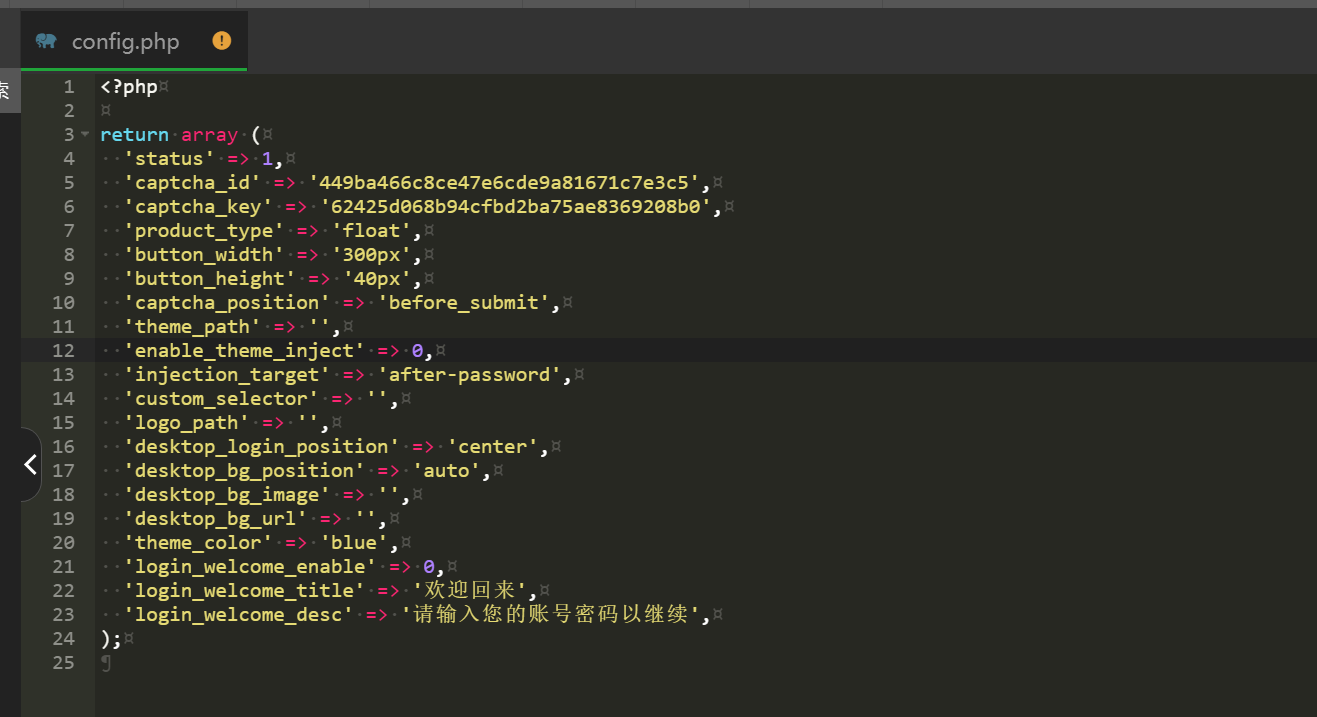Open the partially visible search side panel tab
Viewport: 1317px width, 717px height.
(8, 92)
